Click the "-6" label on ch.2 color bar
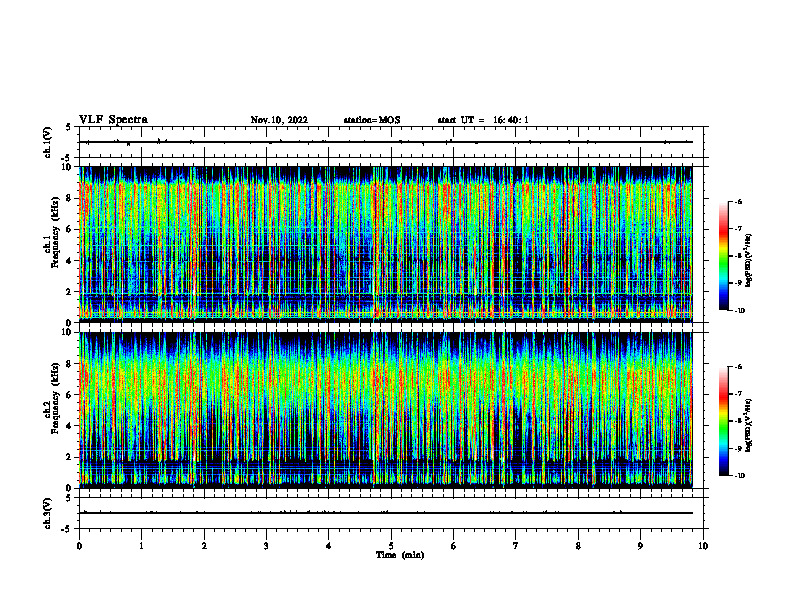 [738, 367]
